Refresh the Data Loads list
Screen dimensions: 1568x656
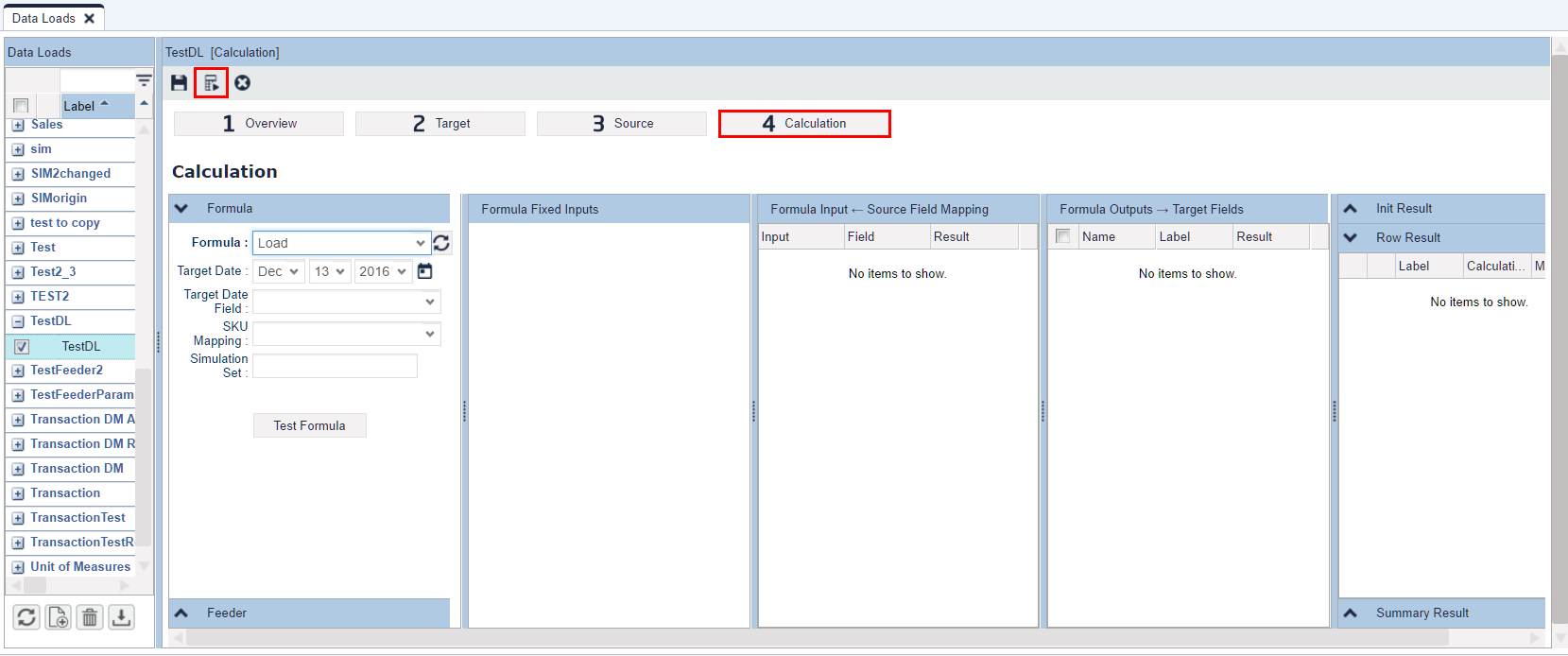[x=26, y=617]
